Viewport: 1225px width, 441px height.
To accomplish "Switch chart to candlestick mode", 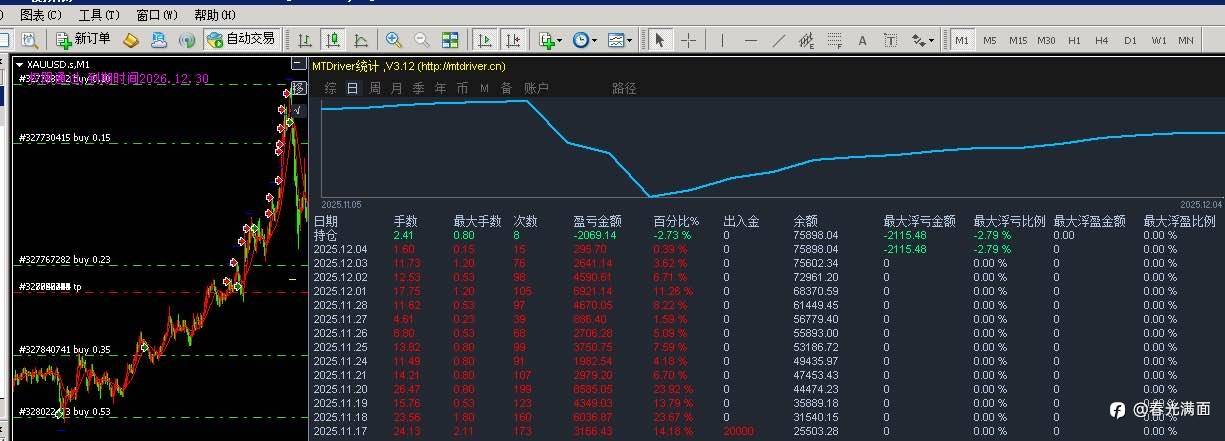I will (332, 40).
